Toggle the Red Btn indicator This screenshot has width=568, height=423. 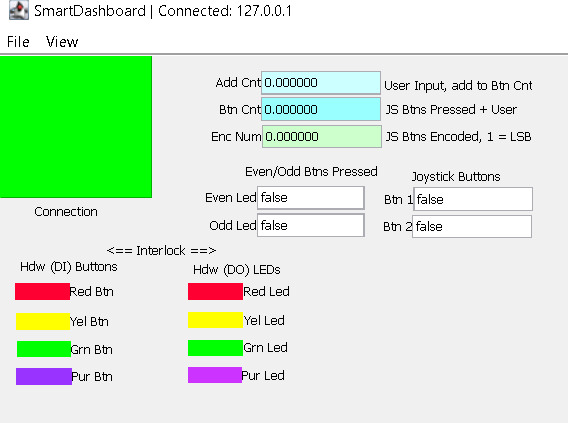42,292
